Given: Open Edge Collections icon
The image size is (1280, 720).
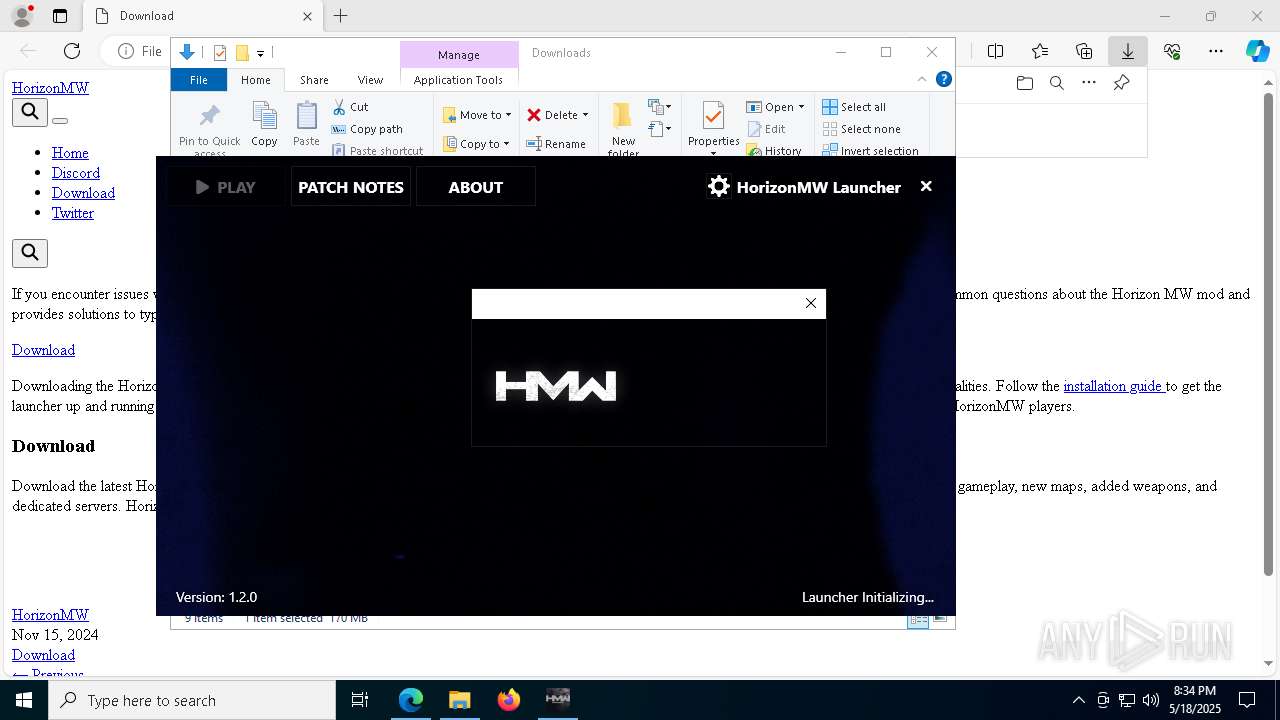Looking at the screenshot, I should (1084, 51).
